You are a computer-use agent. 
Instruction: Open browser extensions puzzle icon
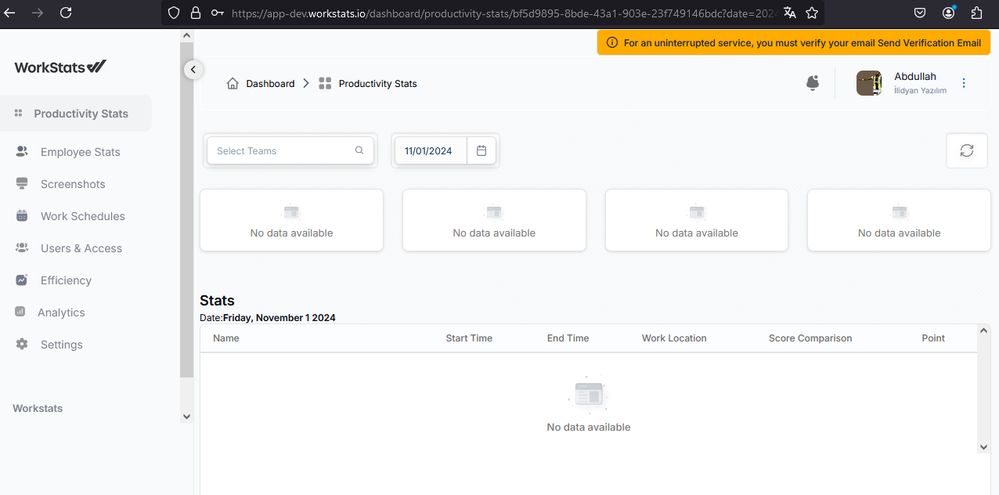point(977,13)
